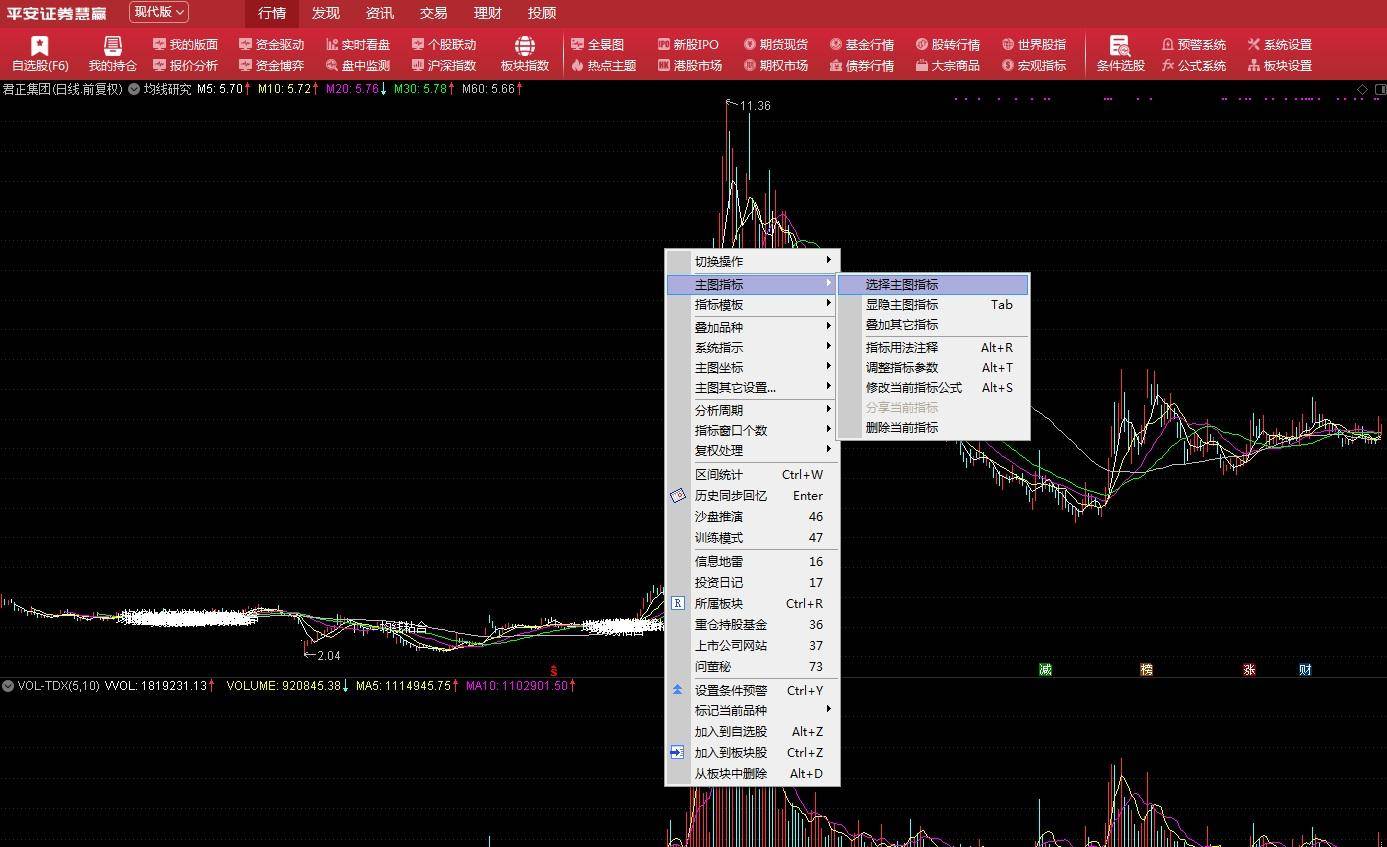Image resolution: width=1387 pixels, height=847 pixels.
Task: Expand 叠加品种 submenu
Action: tap(752, 327)
